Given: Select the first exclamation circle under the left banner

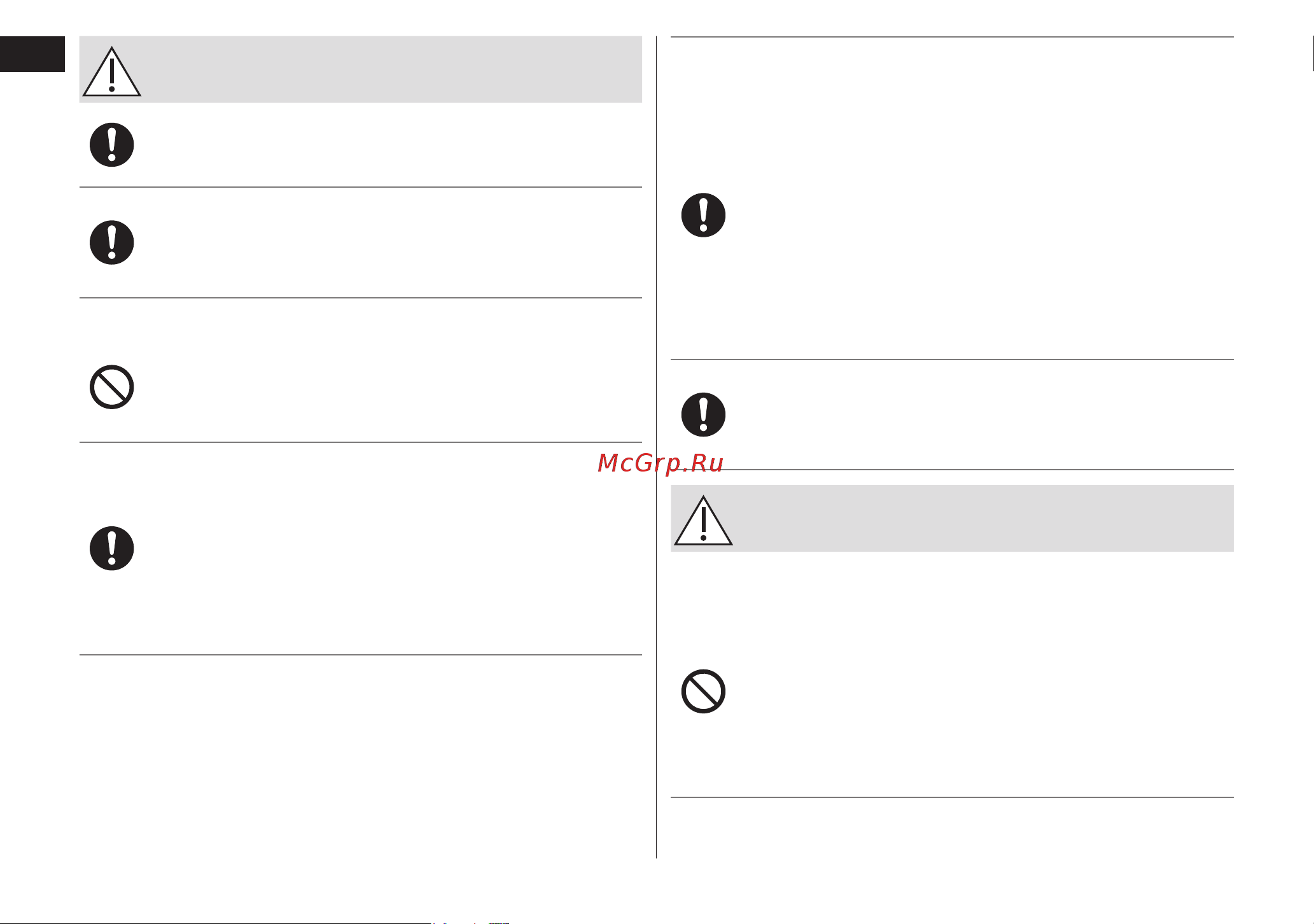Looking at the screenshot, I should click(x=111, y=144).
